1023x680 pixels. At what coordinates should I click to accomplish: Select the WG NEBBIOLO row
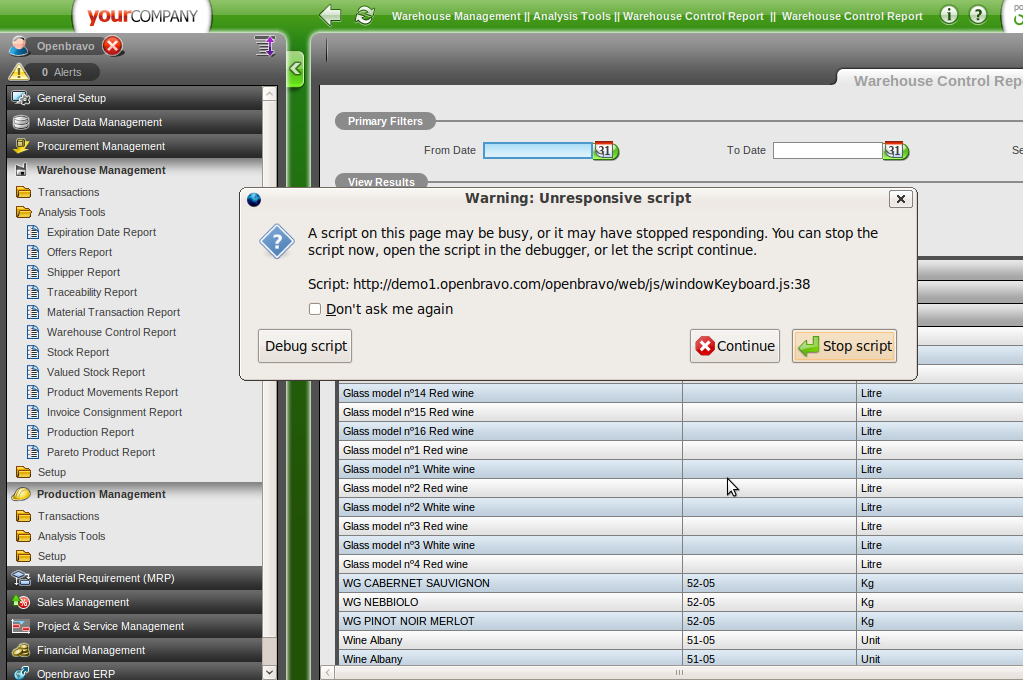(680, 602)
